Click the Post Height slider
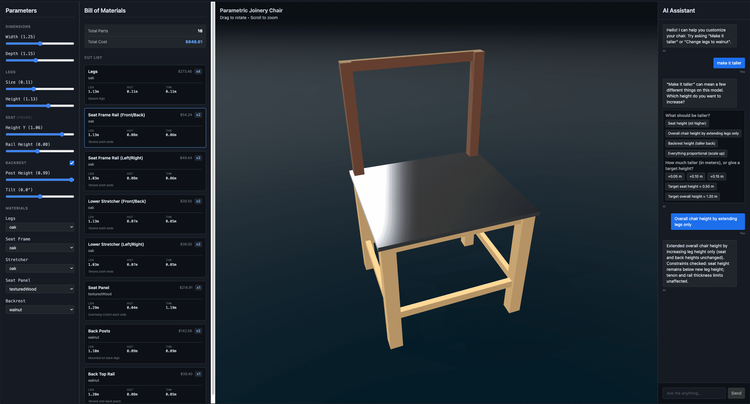750x404 pixels. click(x=39, y=180)
